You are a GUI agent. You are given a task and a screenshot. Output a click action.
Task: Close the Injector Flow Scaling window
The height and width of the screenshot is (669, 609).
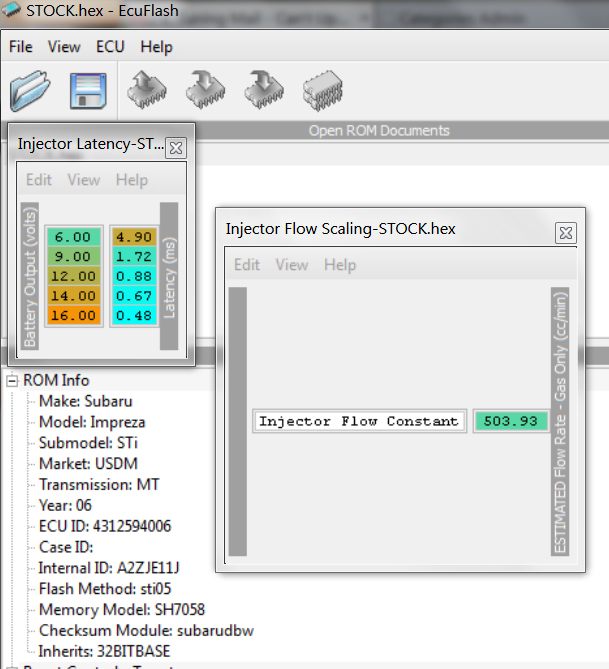[x=566, y=232]
